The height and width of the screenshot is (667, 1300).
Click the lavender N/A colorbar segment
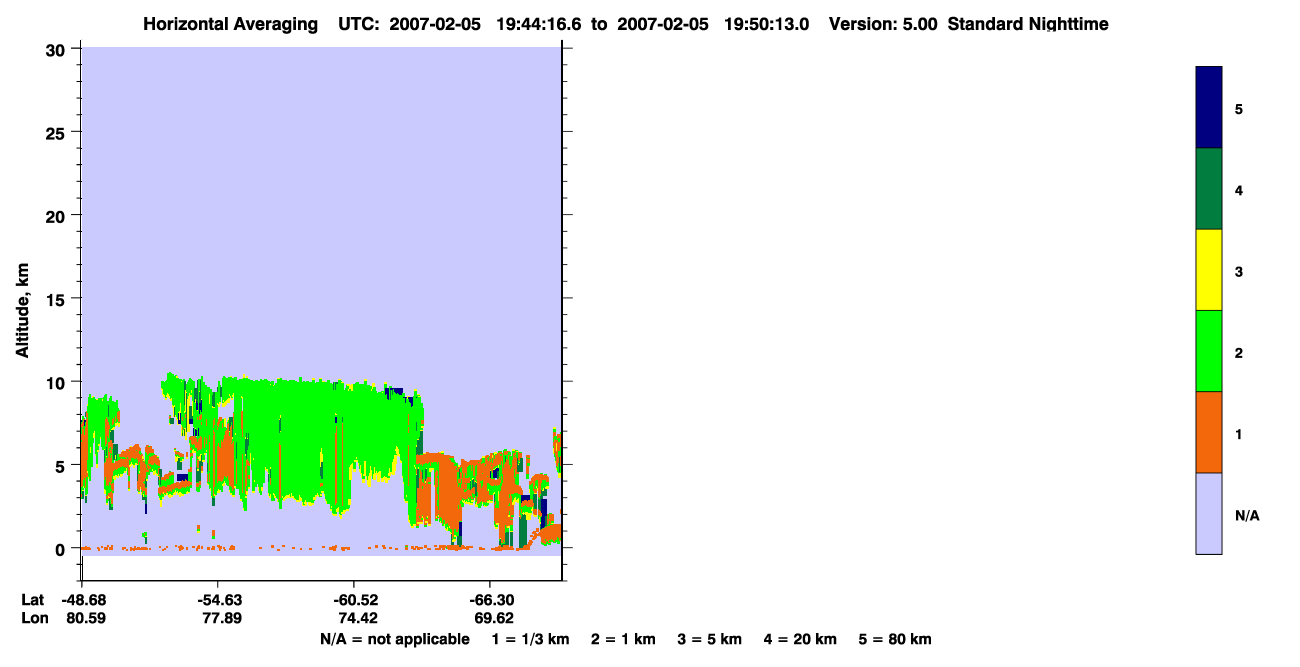pos(1208,513)
